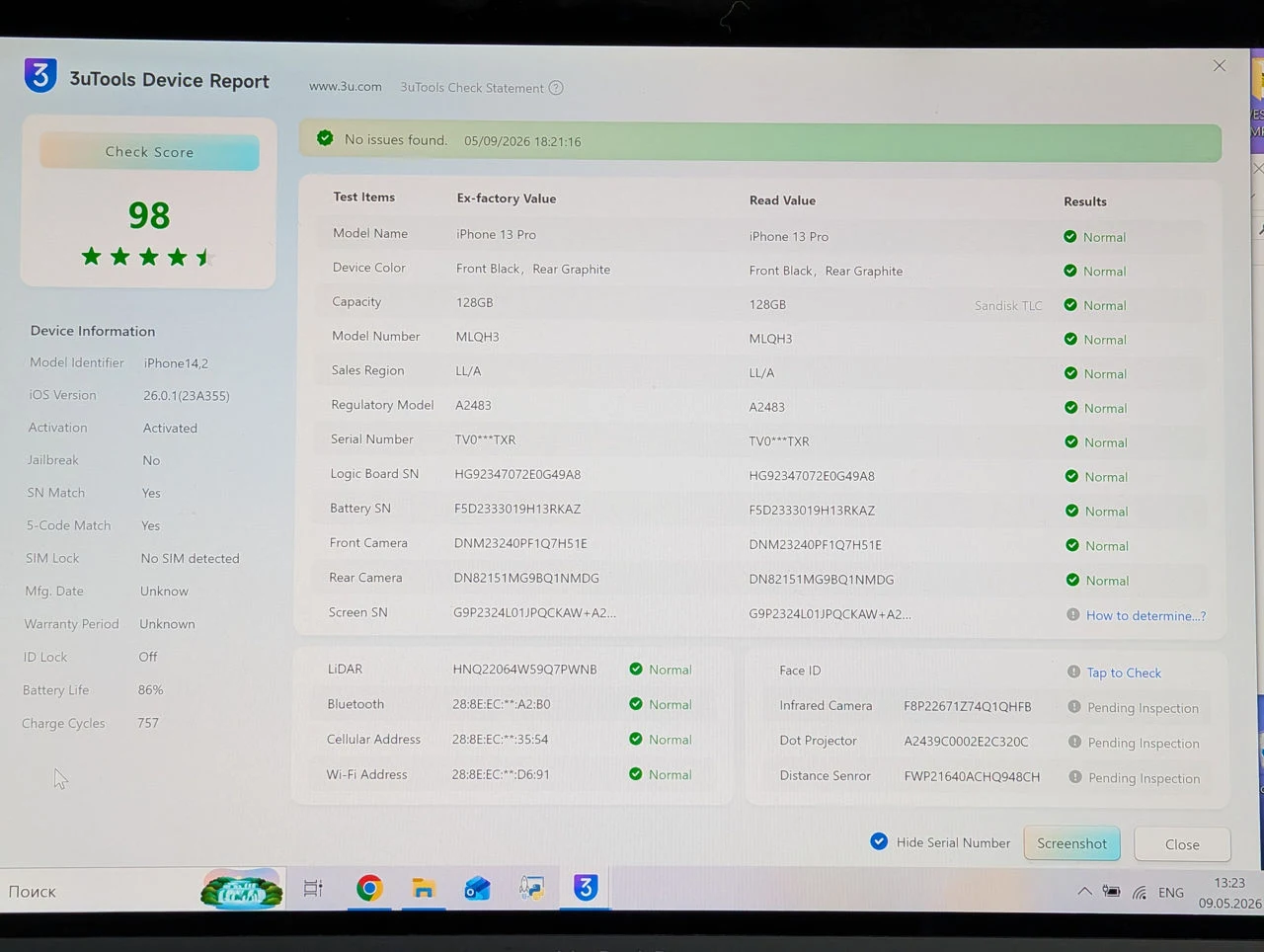
Task: Click the green checkmark beside 'No issues found'
Action: click(x=325, y=138)
